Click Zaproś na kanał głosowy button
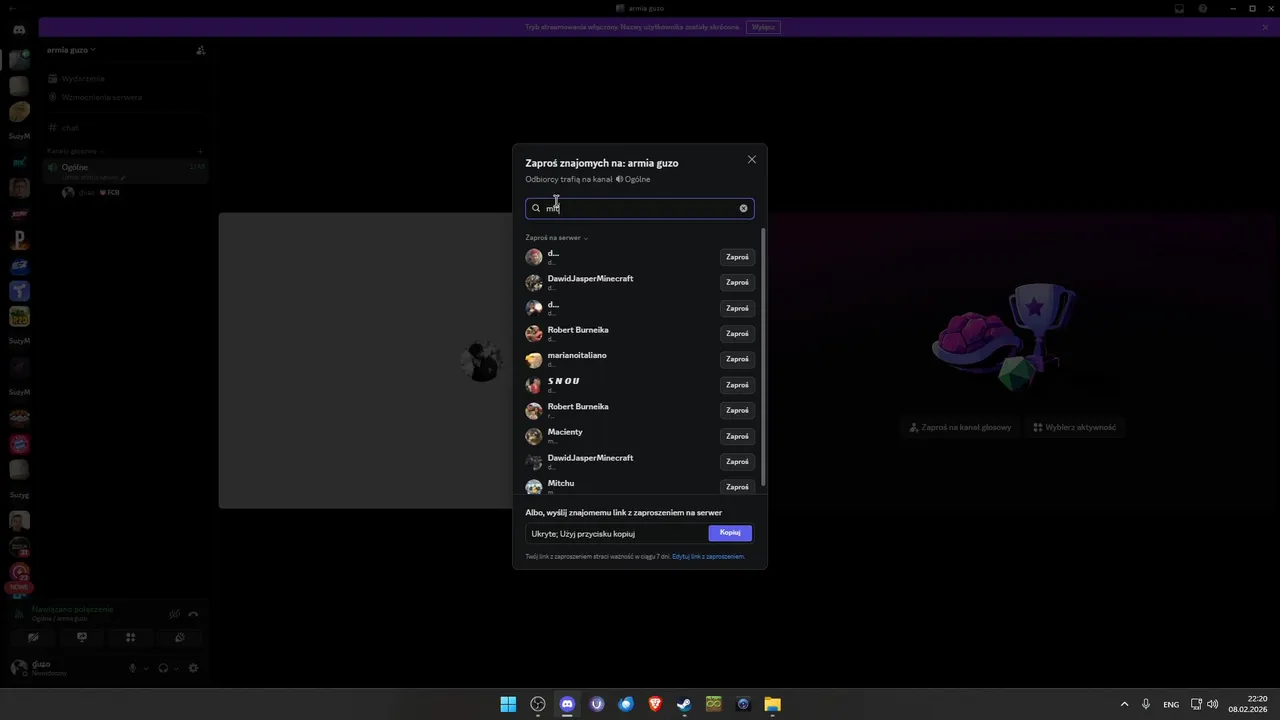Image resolution: width=1280 pixels, height=720 pixels. 960,427
